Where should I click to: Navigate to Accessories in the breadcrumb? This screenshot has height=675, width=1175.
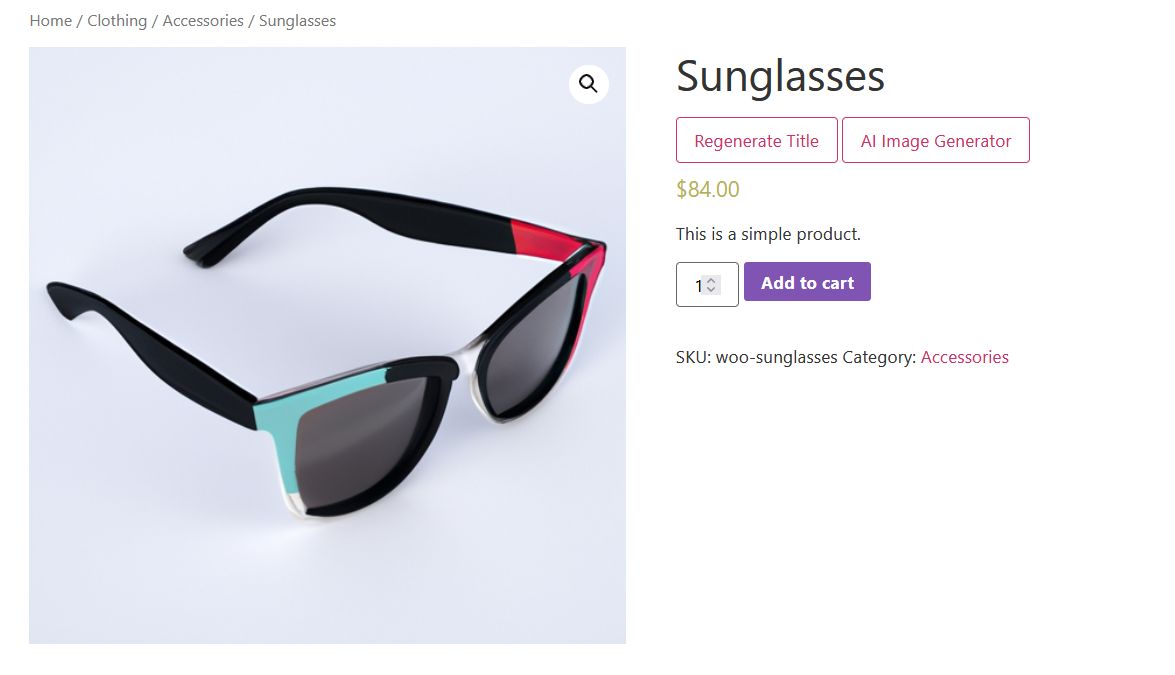203,21
